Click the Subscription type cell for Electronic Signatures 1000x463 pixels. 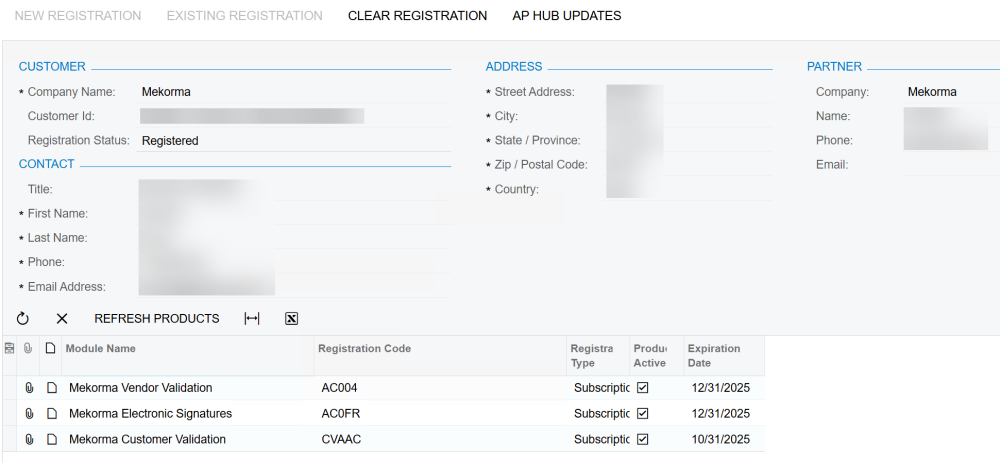[598, 413]
